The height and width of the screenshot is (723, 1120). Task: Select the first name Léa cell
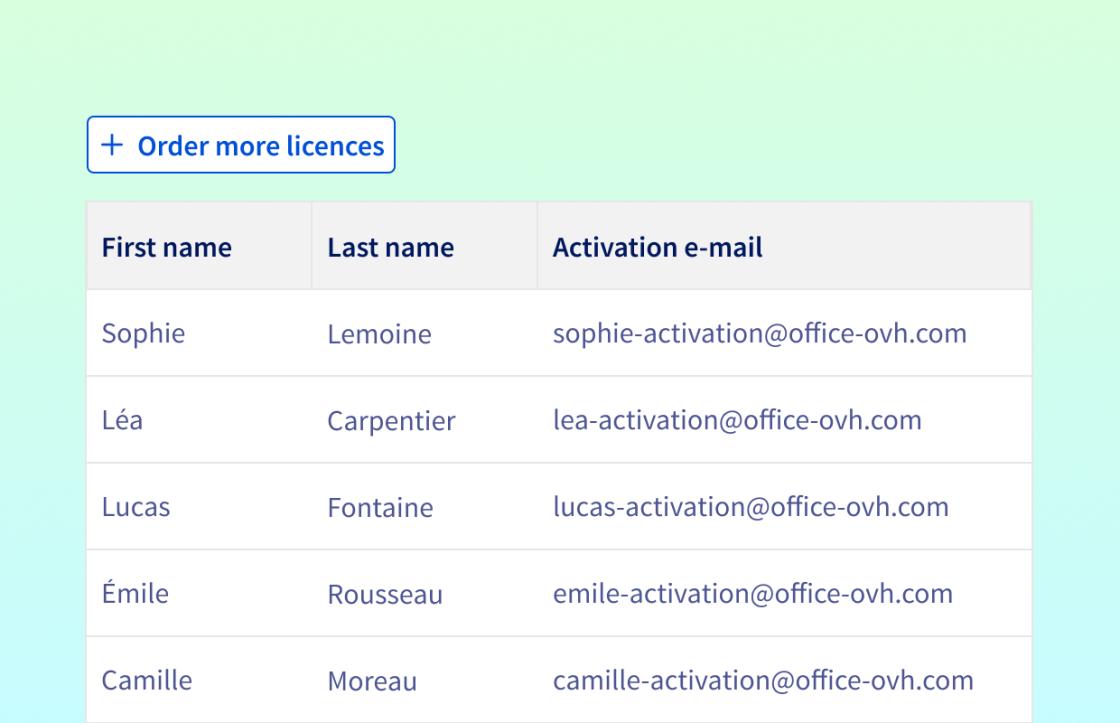point(122,420)
